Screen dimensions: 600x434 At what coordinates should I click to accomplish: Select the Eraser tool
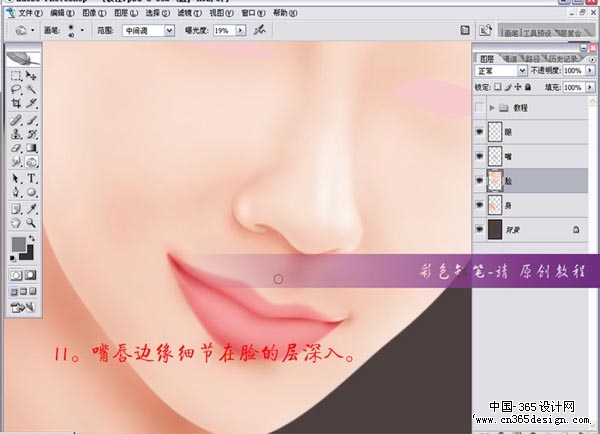coord(16,148)
